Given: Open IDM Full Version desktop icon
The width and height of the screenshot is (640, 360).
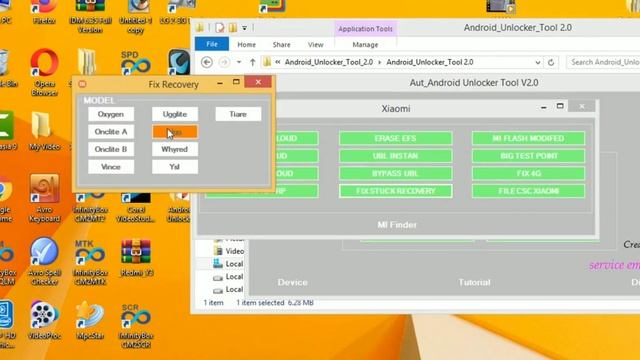Looking at the screenshot, I should pos(90,16).
